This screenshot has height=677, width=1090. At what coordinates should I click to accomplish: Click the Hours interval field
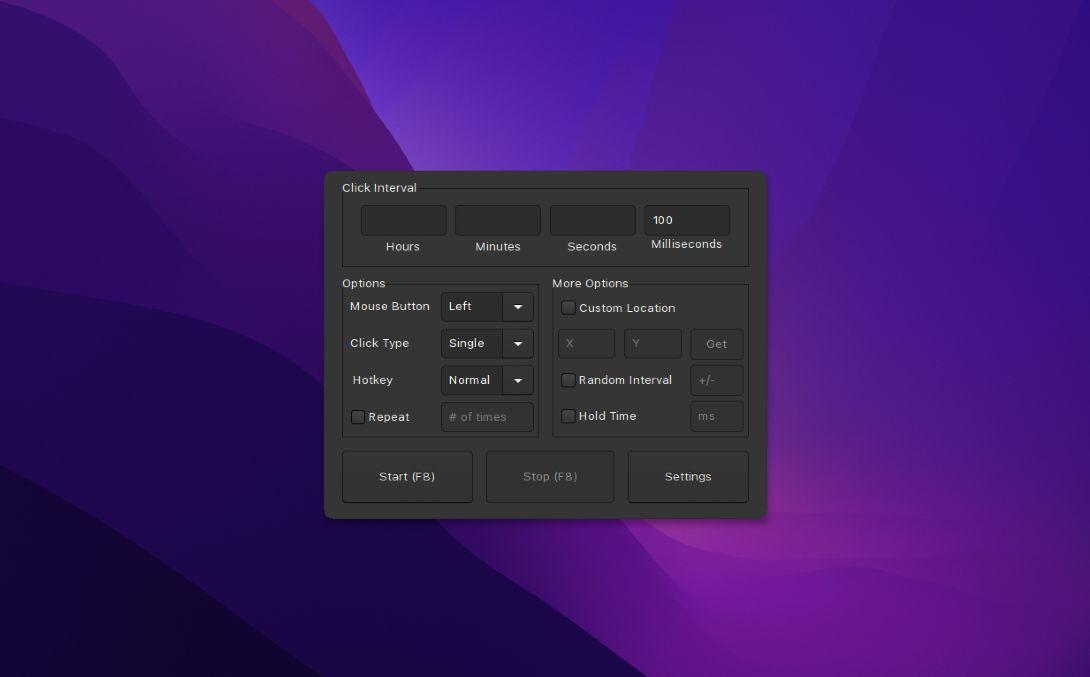tap(403, 219)
